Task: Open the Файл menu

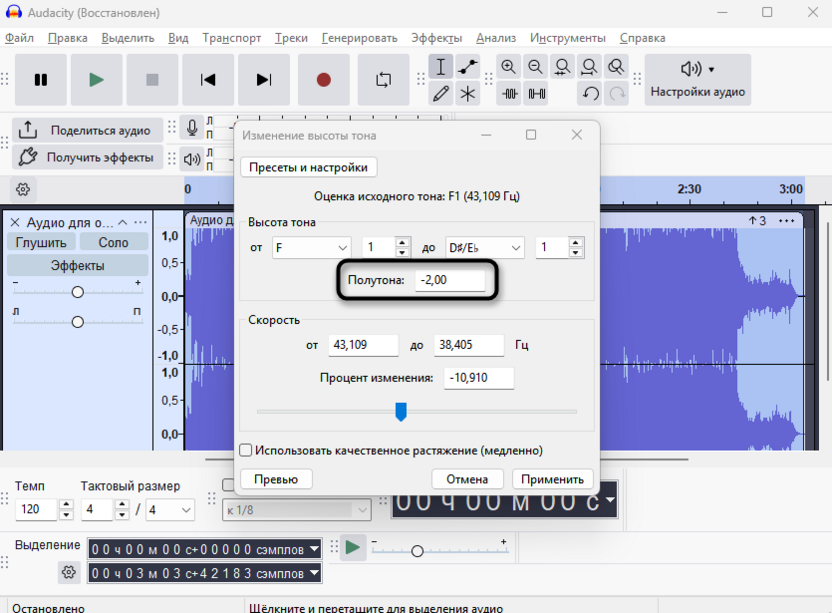Action: [x=19, y=38]
